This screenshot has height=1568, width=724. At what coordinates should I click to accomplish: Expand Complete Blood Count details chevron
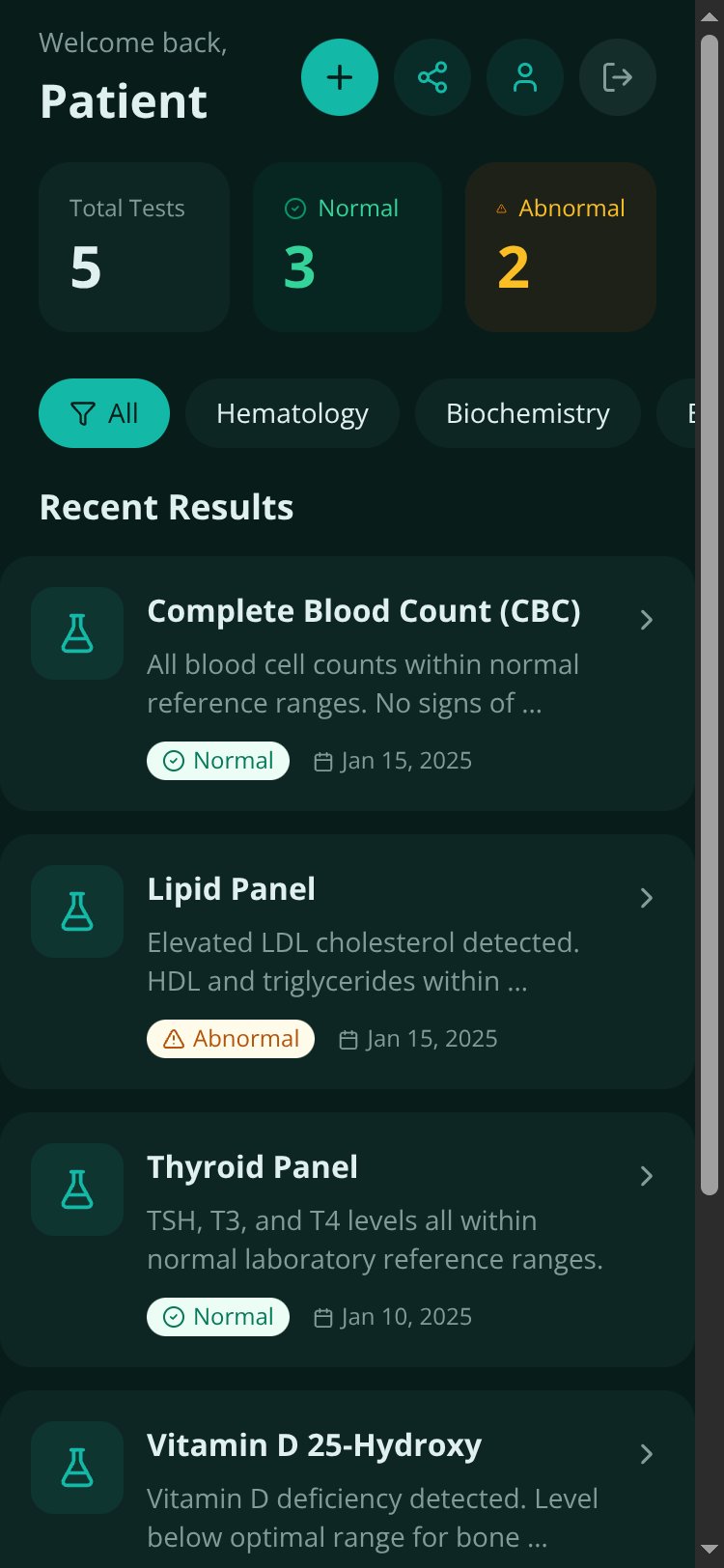coord(647,620)
